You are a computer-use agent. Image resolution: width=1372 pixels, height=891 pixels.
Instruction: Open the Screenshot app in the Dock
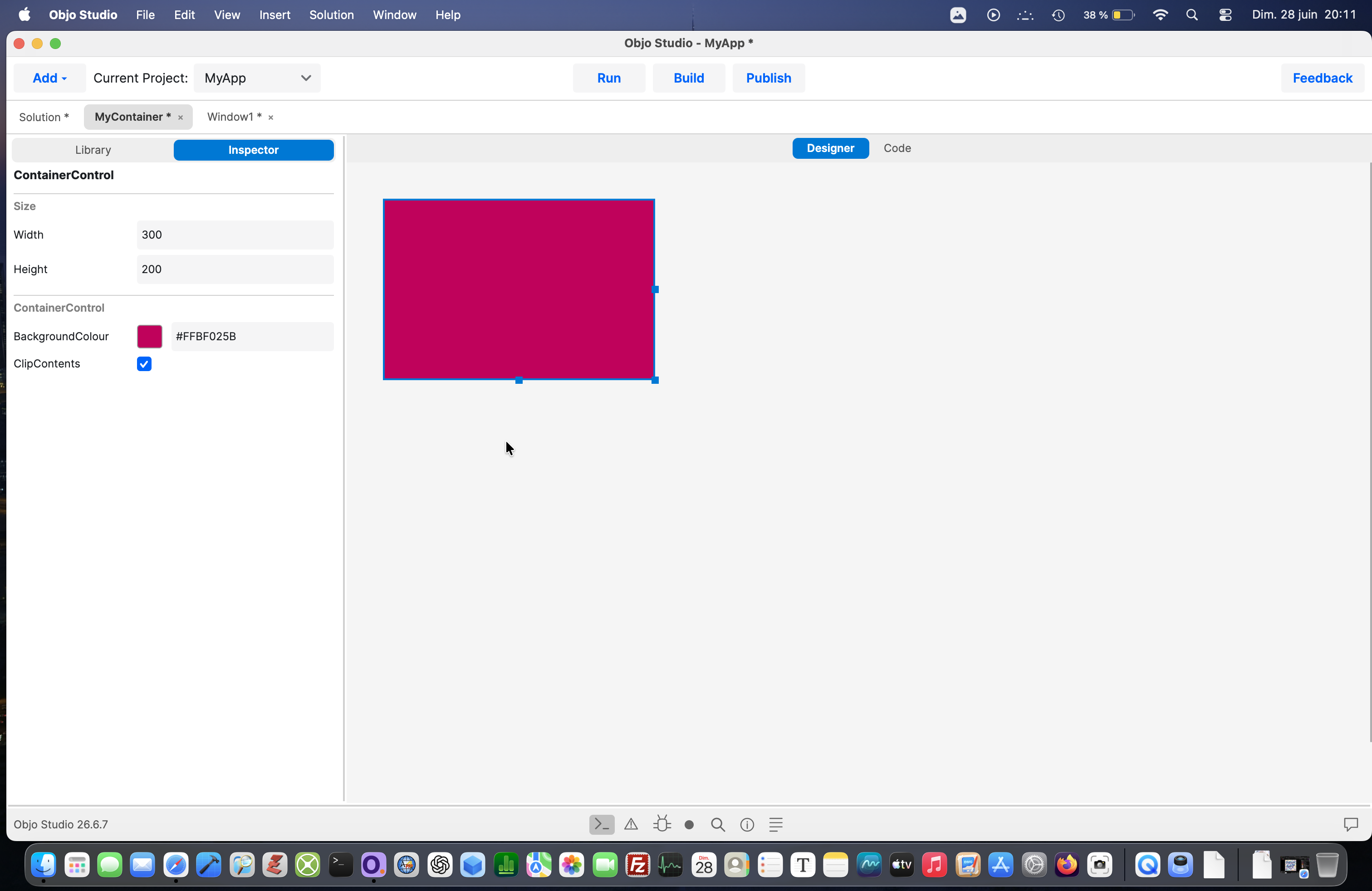[1100, 865]
